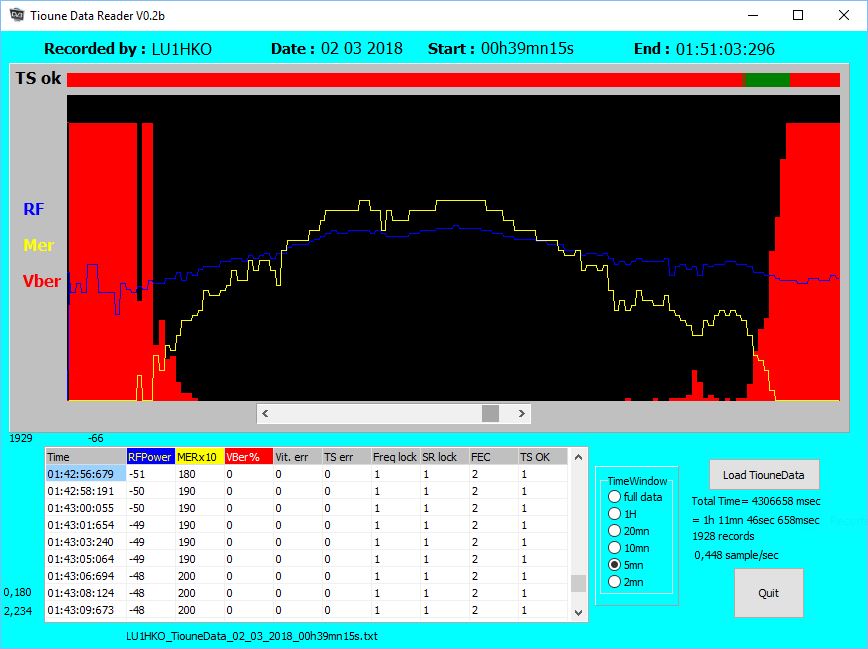Click the yellow Mer legend label
Image resolution: width=868 pixels, height=649 pixels.
coord(39,245)
